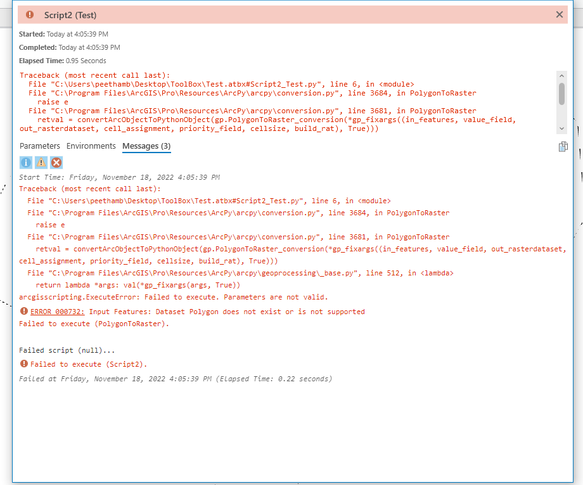Click the error icon beside Failed to execute (Script2)
This screenshot has height=485, width=583.
tap(24, 364)
